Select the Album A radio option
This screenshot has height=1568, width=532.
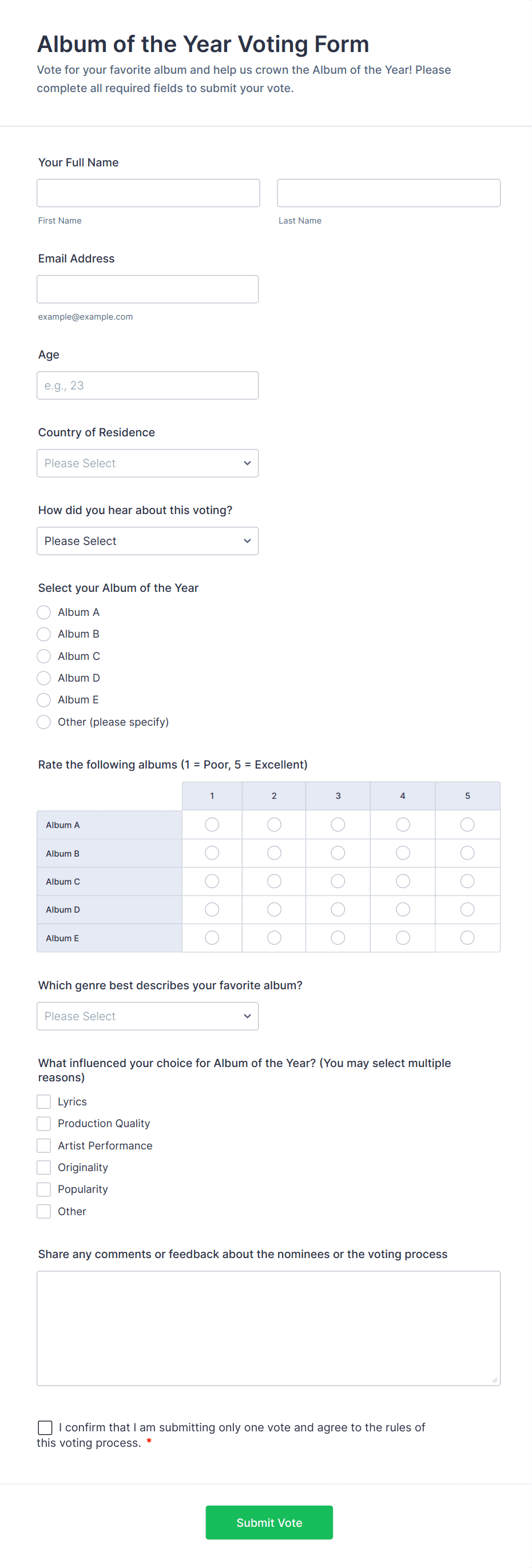[x=44, y=612]
